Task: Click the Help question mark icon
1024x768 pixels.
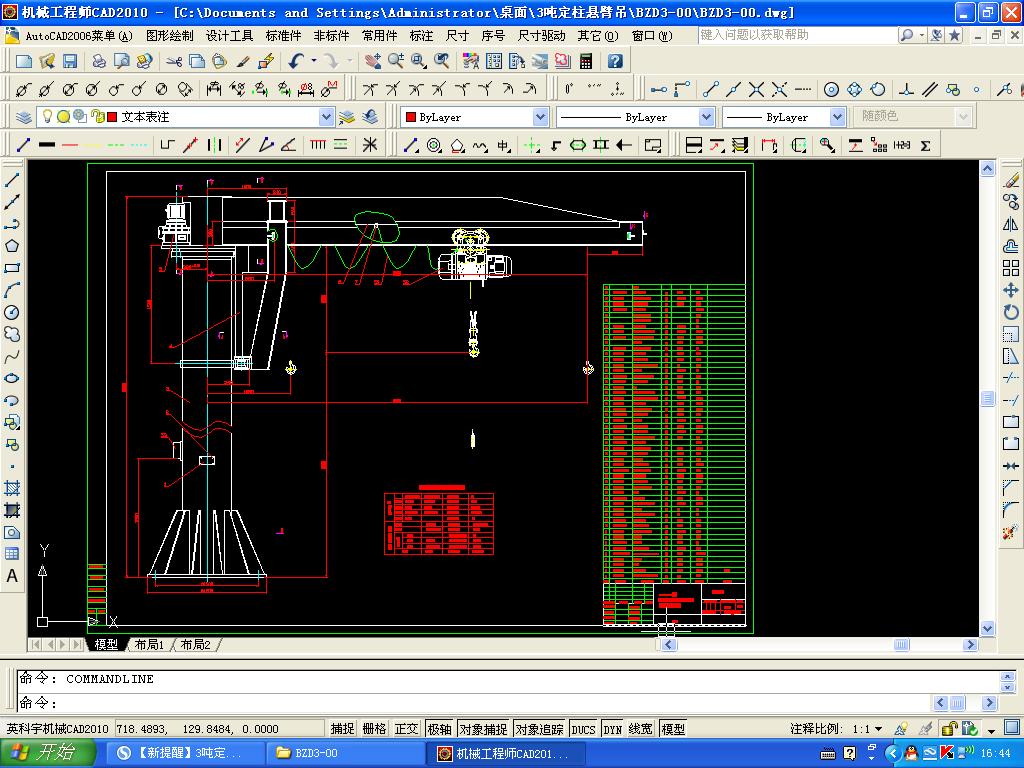Action: [x=615, y=61]
